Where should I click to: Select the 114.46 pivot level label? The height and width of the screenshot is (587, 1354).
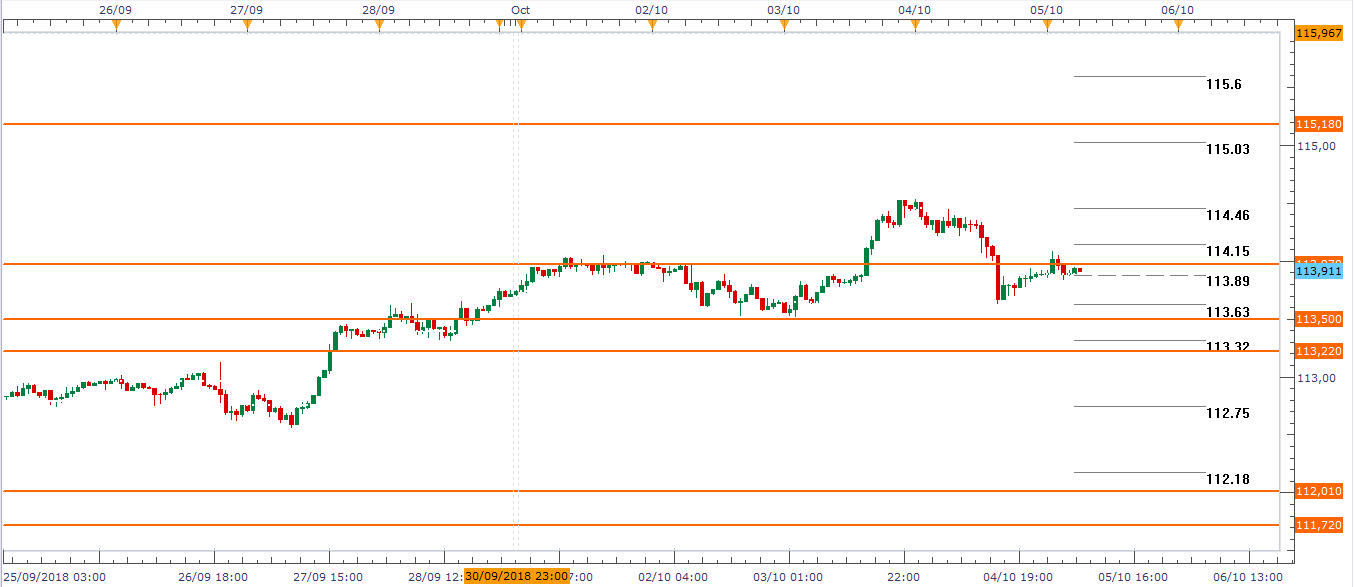pyautogui.click(x=1227, y=216)
